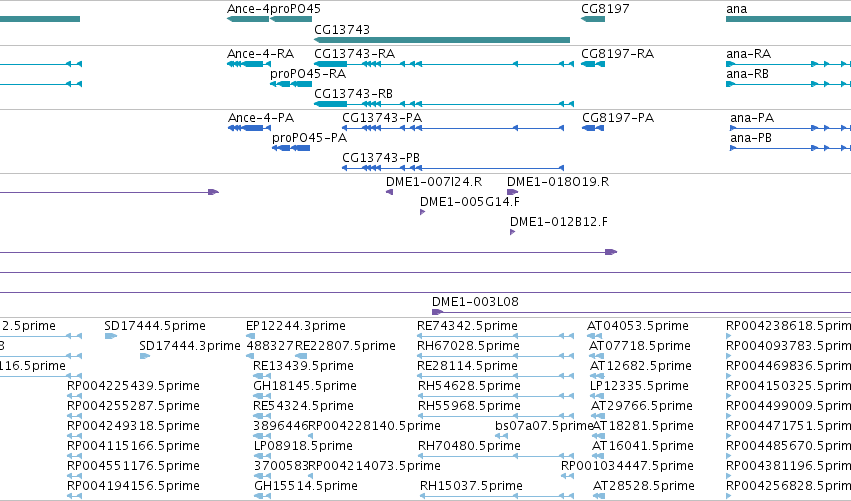This screenshot has height=501, width=851.
Task: Click EST RH54628.5prime
Action: [495, 397]
